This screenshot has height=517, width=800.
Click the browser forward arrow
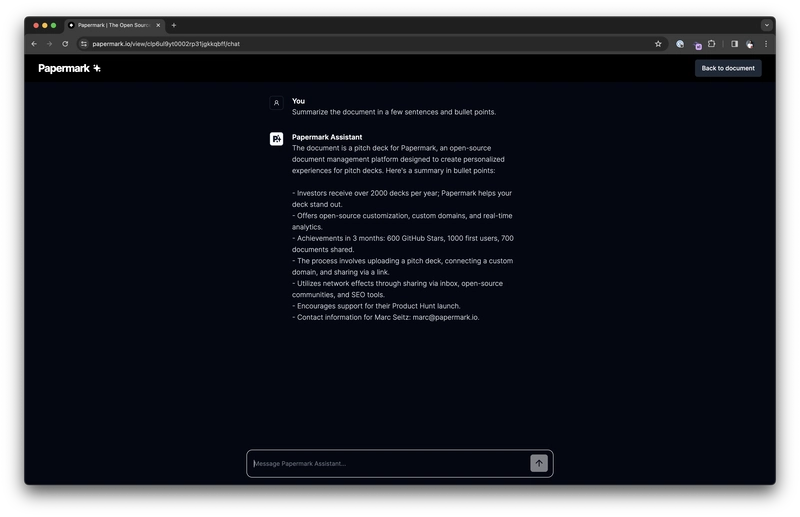click(x=49, y=44)
